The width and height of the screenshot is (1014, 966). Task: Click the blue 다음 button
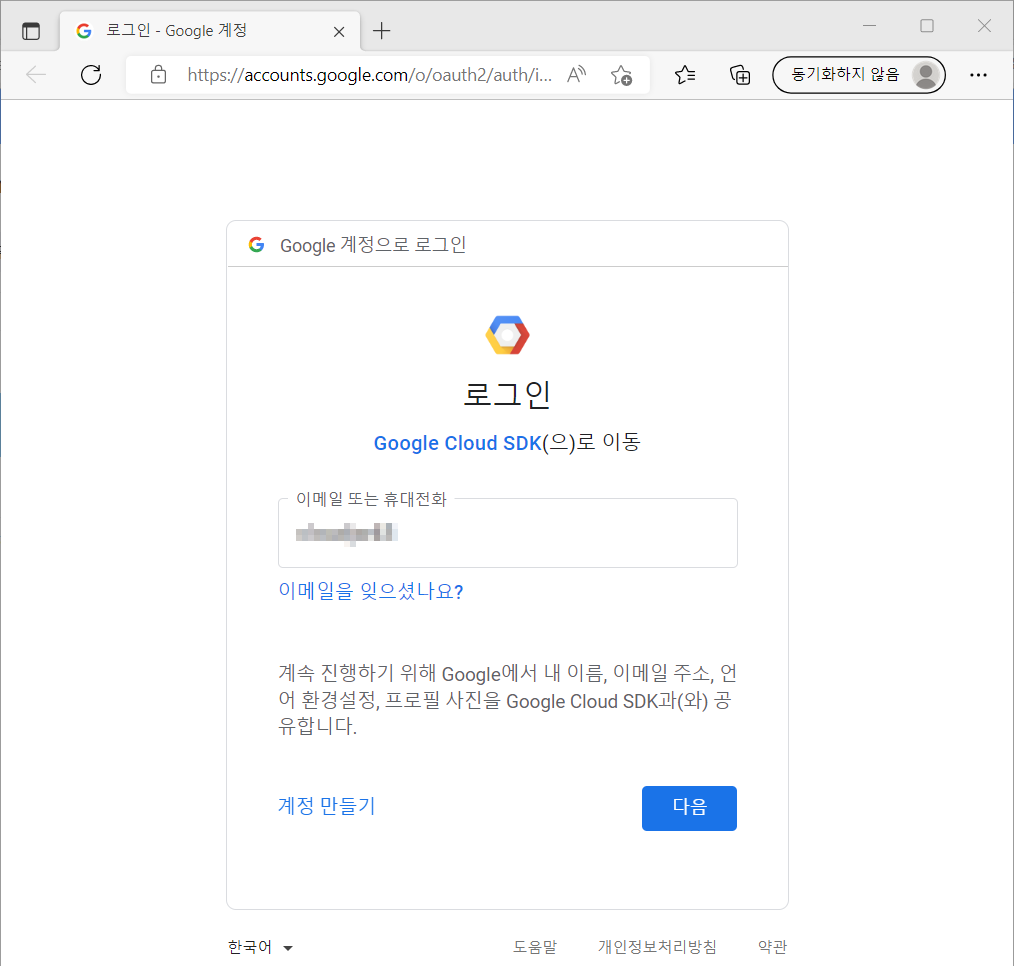[x=689, y=808]
